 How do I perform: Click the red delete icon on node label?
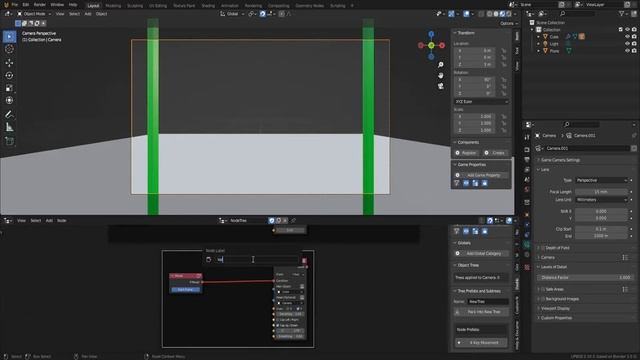tap(304, 260)
